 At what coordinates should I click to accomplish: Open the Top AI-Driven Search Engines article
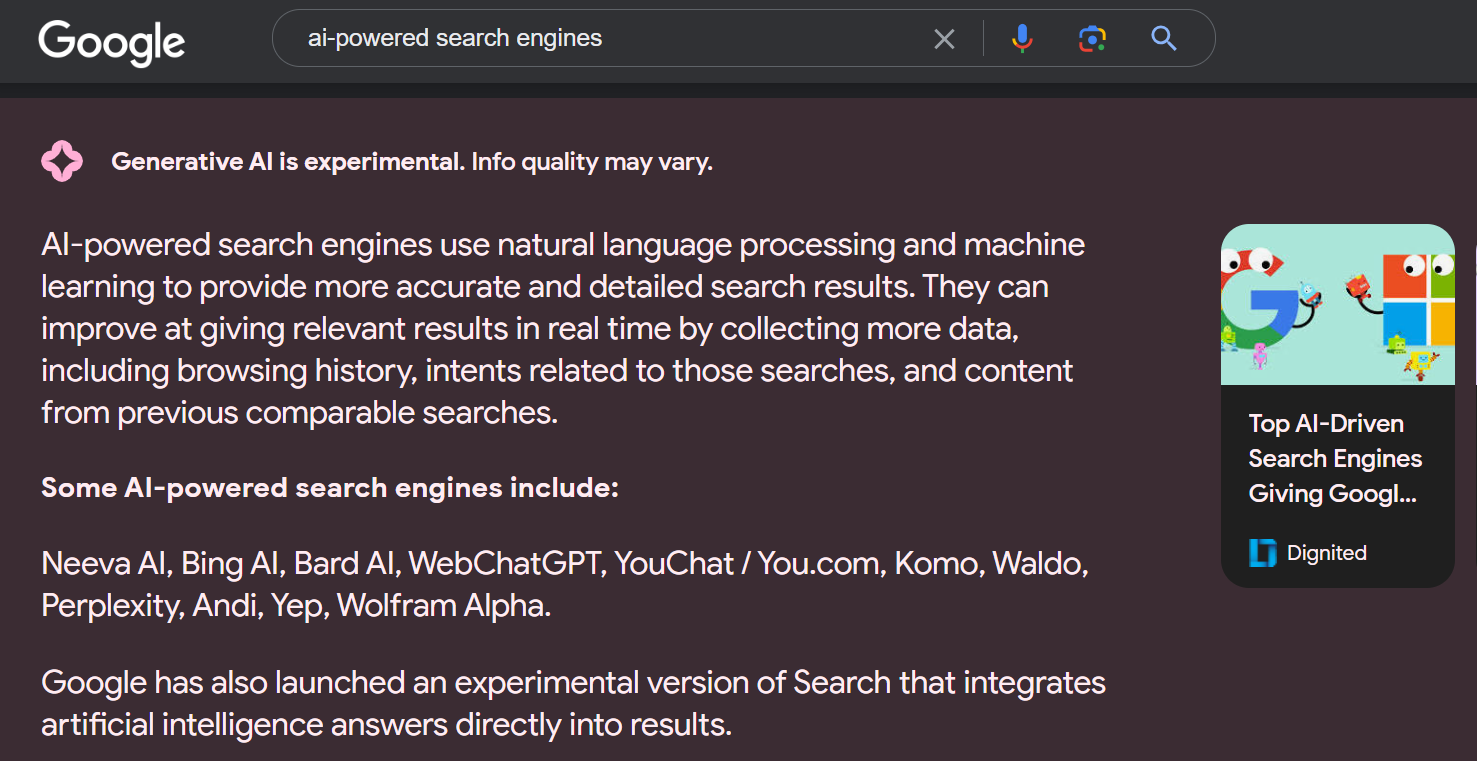point(1333,458)
